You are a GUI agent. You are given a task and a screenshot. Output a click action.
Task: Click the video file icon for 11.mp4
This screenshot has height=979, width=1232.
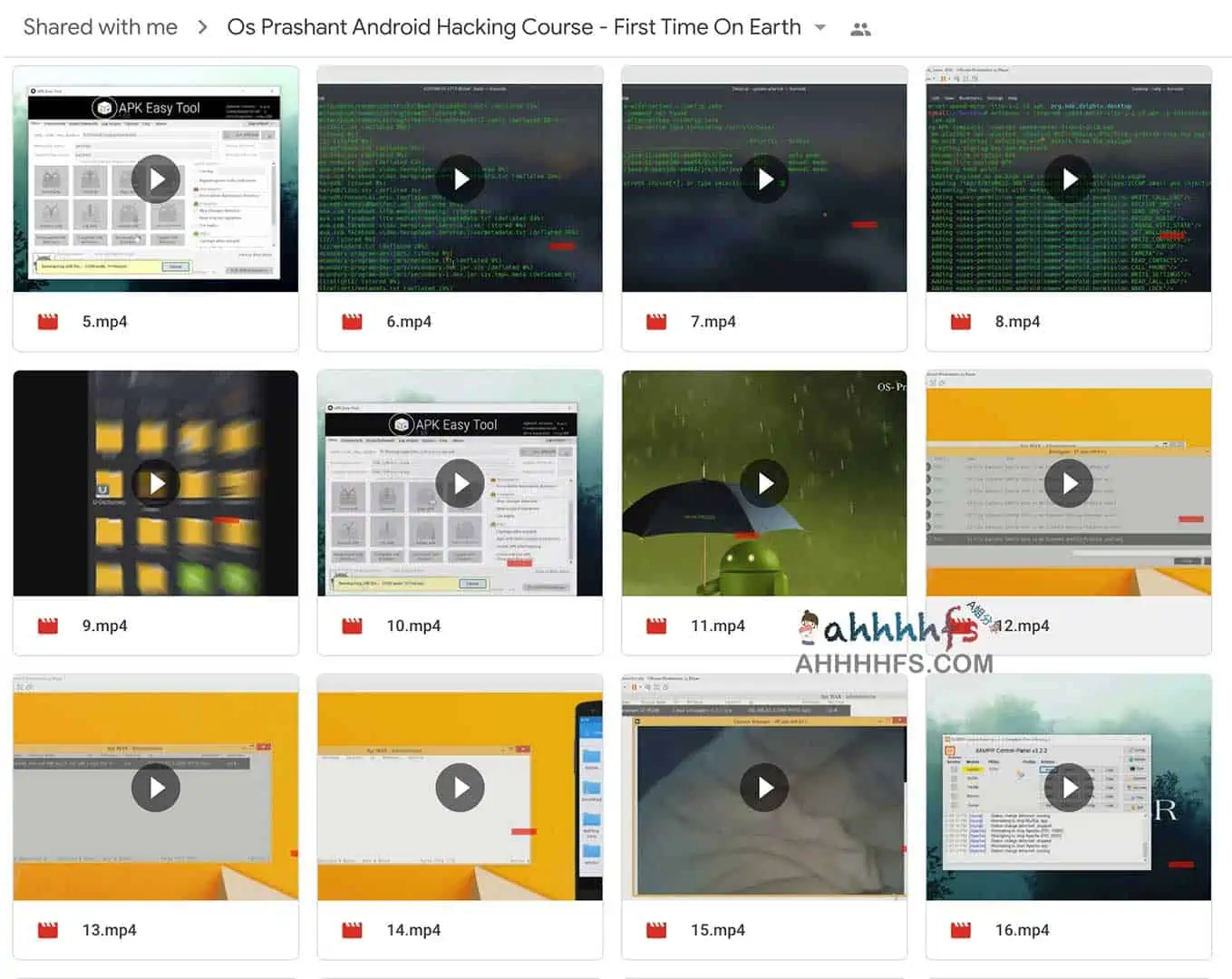point(656,625)
